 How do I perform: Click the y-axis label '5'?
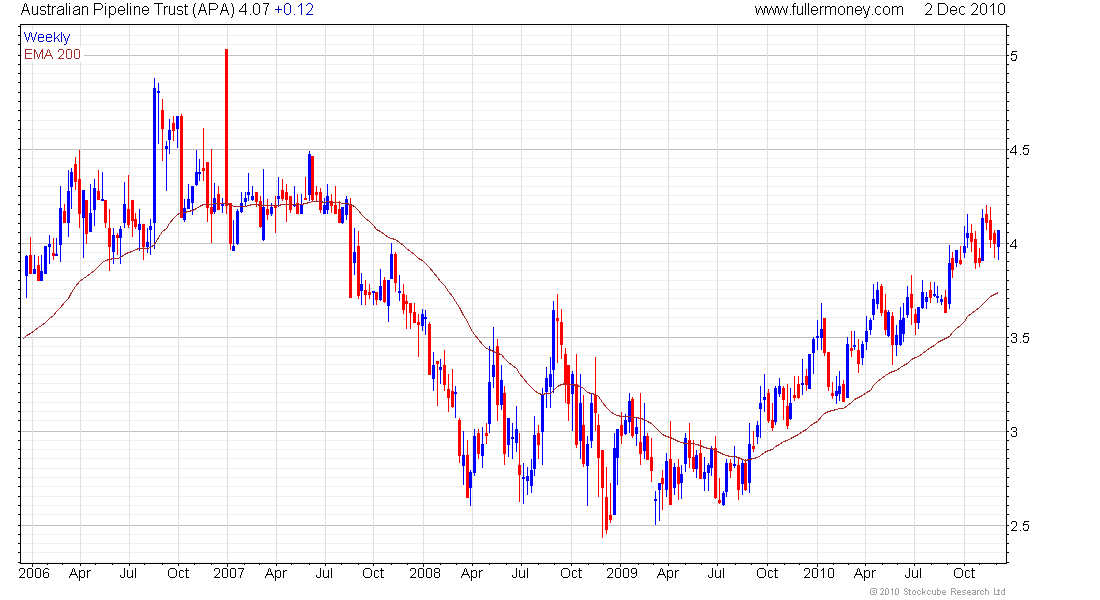point(1014,56)
